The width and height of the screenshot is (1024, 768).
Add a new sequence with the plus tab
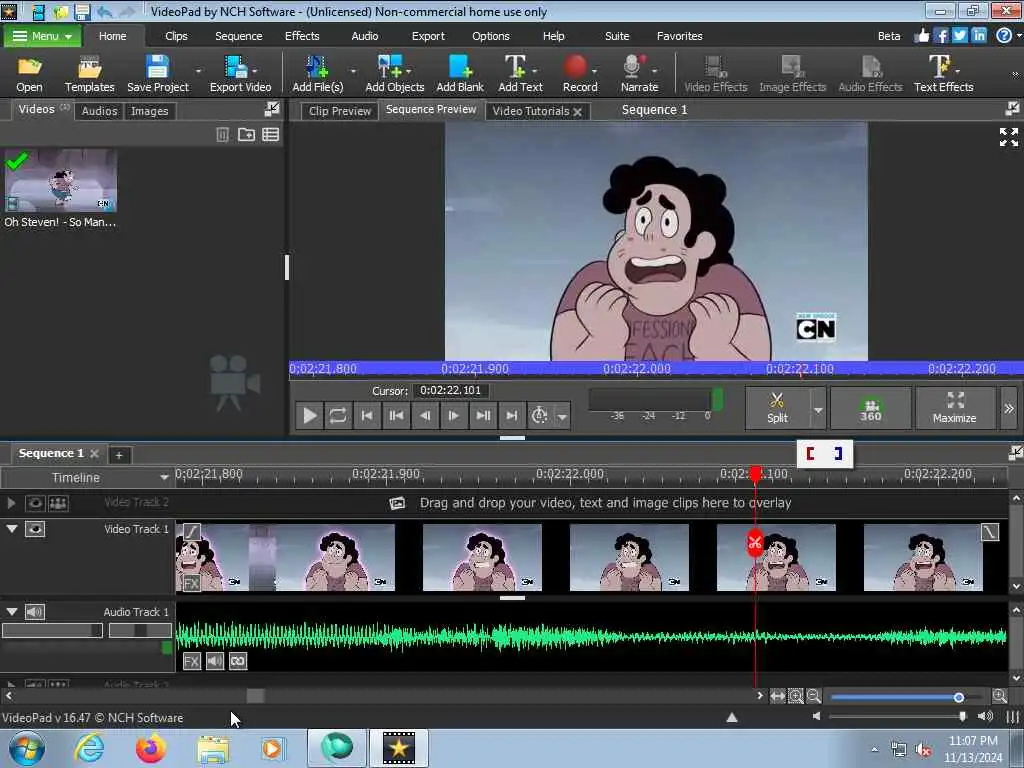pyautogui.click(x=119, y=455)
